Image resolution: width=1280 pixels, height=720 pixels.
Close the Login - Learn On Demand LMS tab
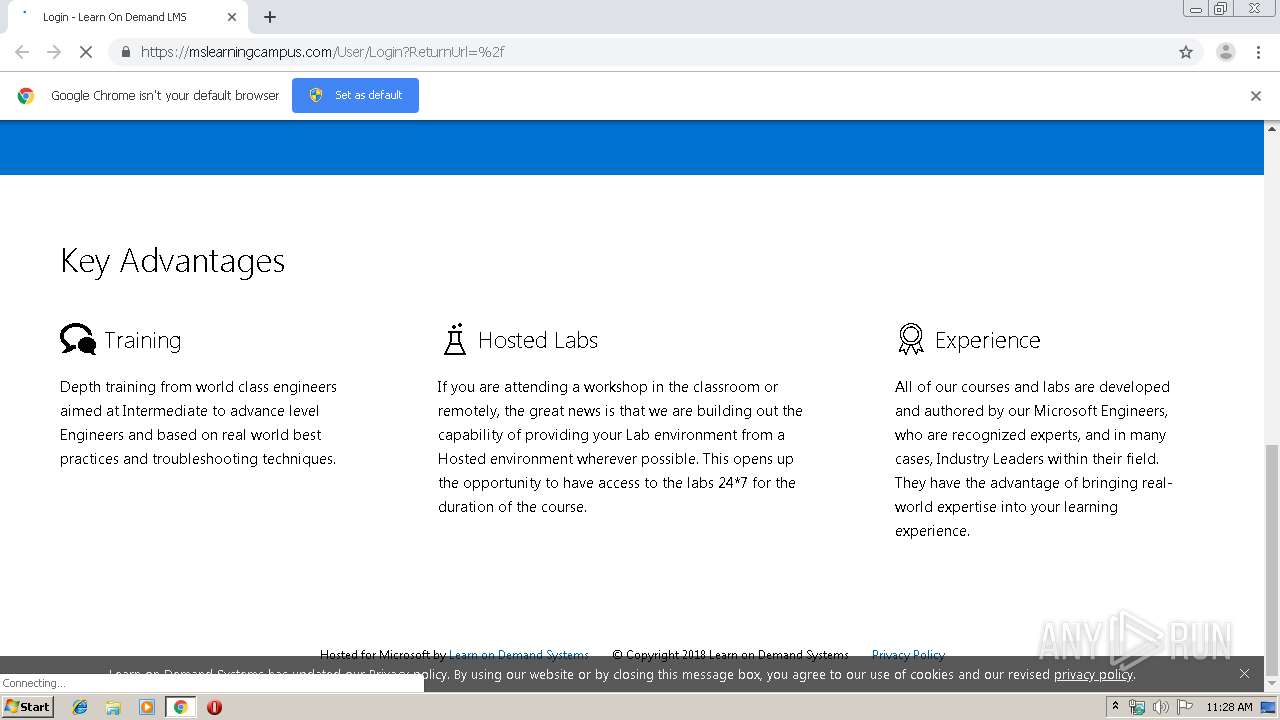point(232,17)
